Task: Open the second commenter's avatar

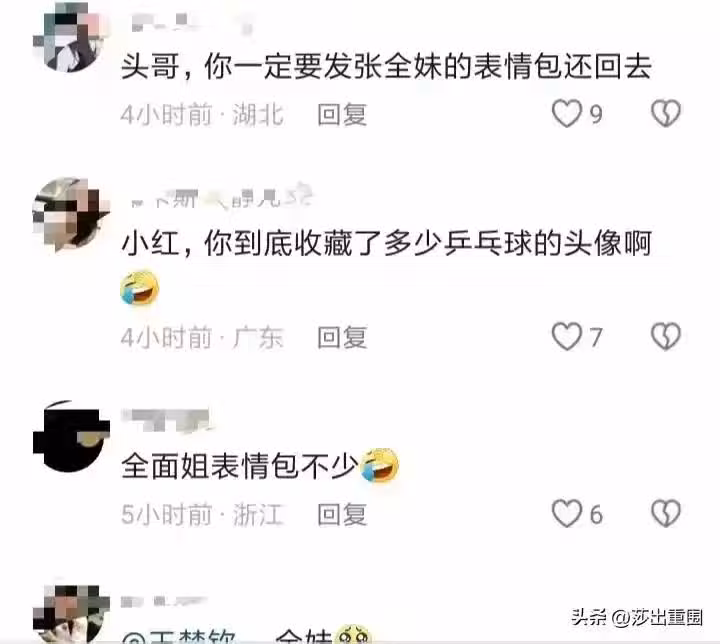Action: click(x=71, y=215)
